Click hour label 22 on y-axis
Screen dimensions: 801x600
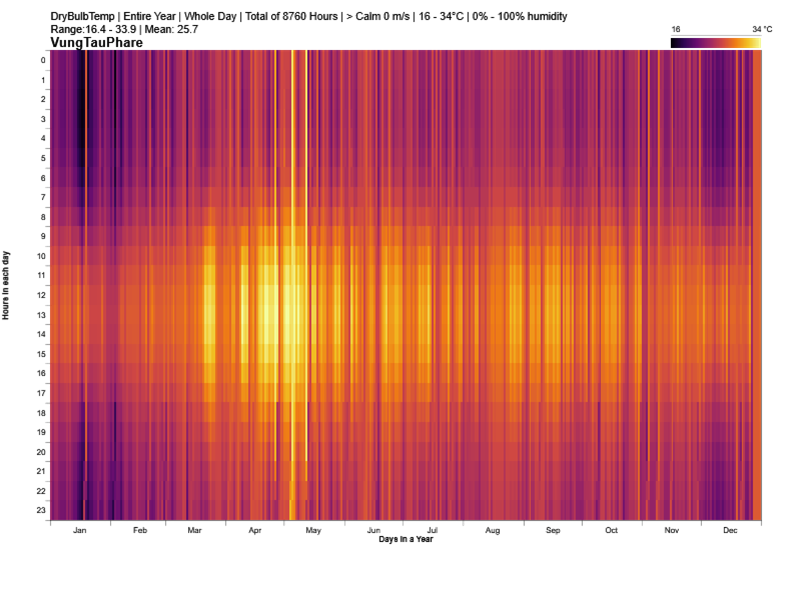[41, 491]
